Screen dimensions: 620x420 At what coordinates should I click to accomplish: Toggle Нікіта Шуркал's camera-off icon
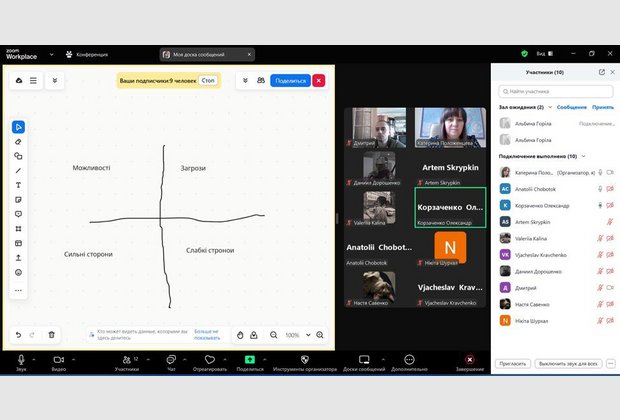[610, 321]
